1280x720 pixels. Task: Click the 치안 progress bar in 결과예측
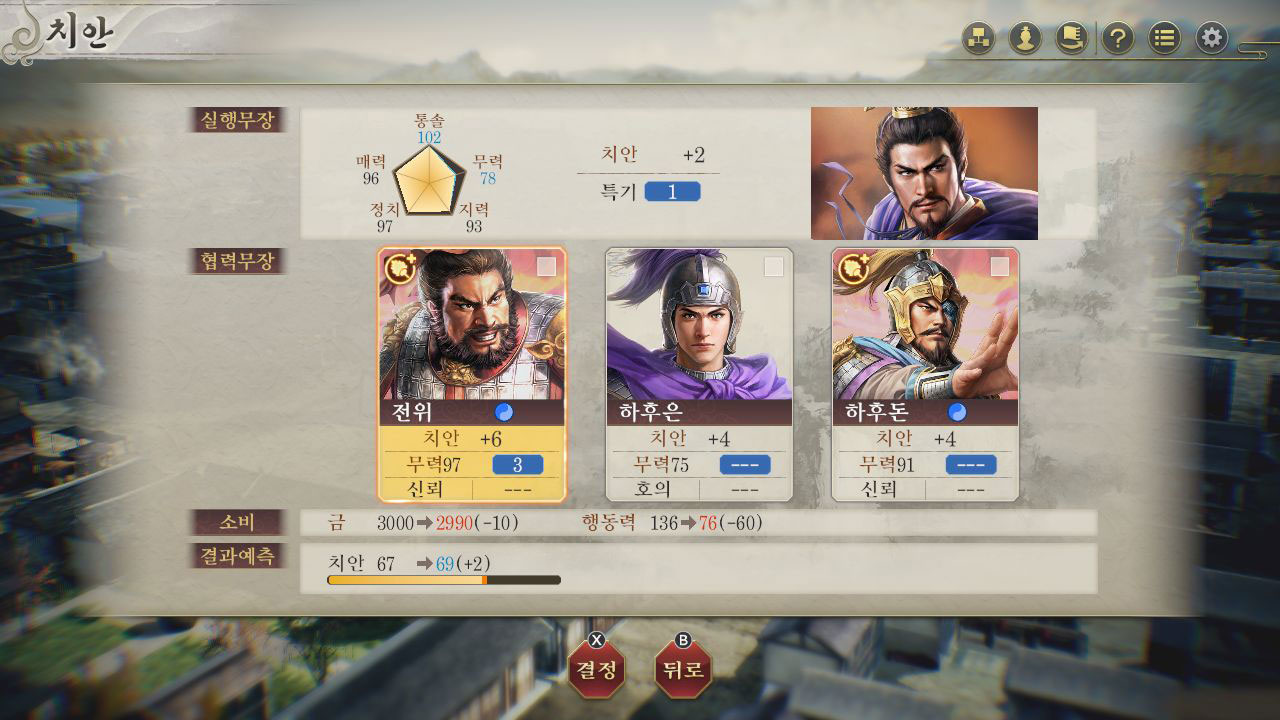point(444,580)
